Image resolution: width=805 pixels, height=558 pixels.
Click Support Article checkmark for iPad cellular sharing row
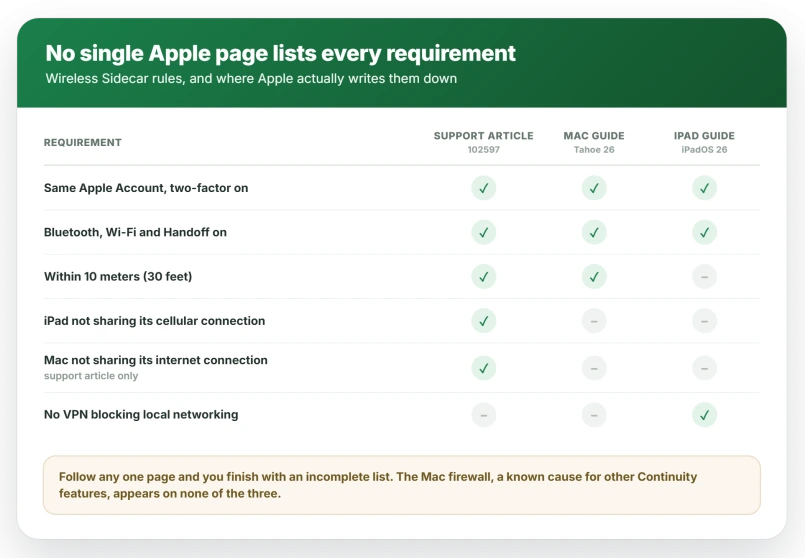pos(484,321)
